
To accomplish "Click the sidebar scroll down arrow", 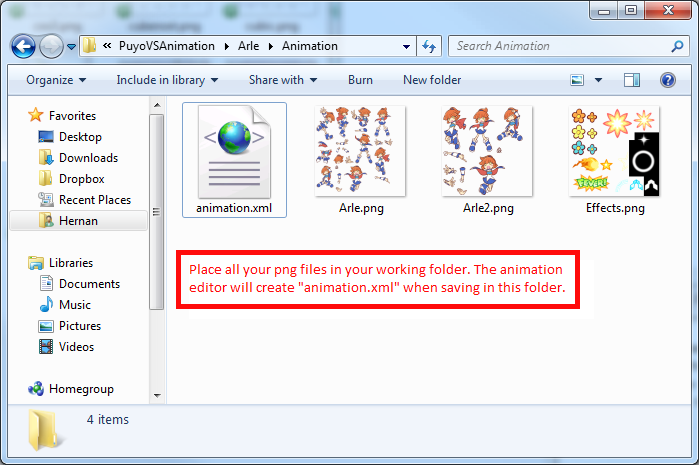I will 157,395.
